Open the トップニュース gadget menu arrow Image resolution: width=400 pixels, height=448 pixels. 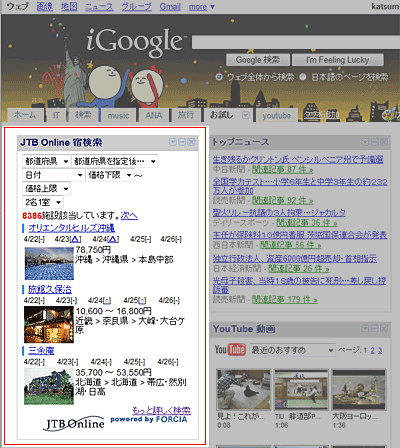point(365,142)
